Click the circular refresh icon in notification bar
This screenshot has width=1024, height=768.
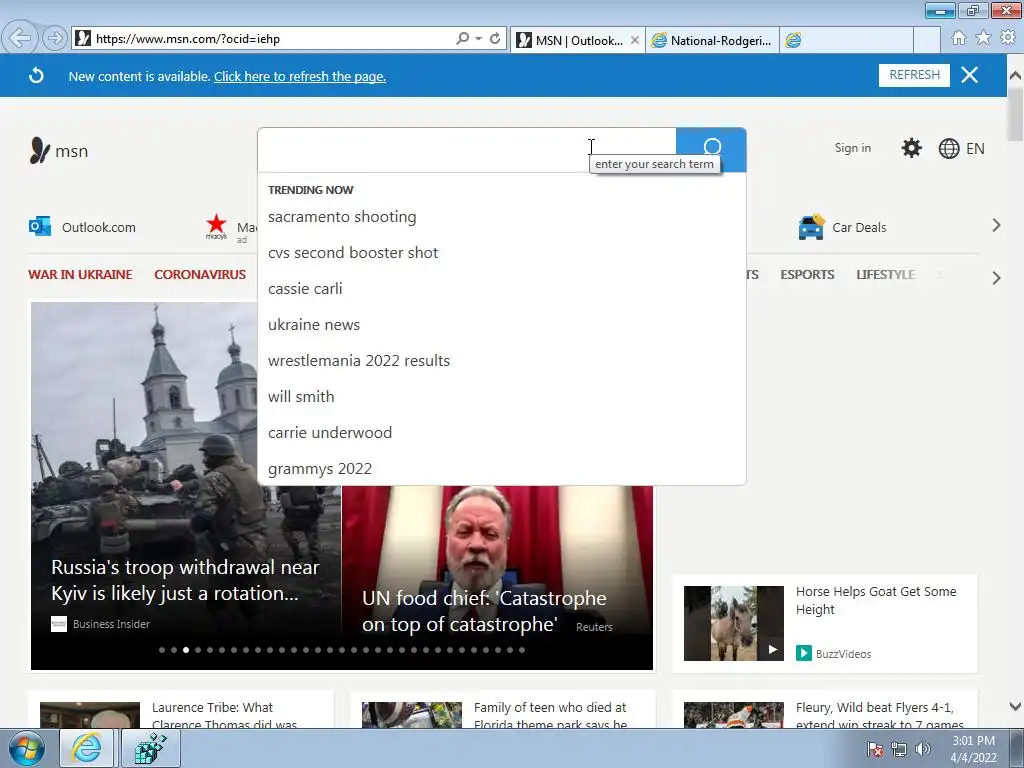coord(37,76)
